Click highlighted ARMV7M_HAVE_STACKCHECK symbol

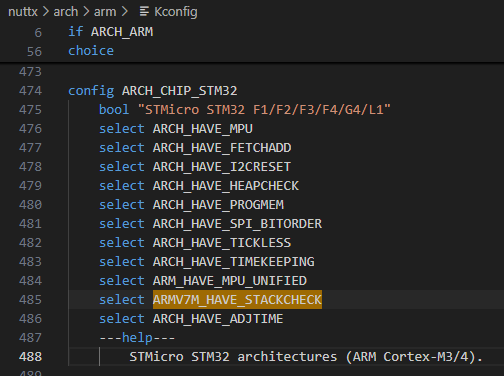click(x=237, y=300)
